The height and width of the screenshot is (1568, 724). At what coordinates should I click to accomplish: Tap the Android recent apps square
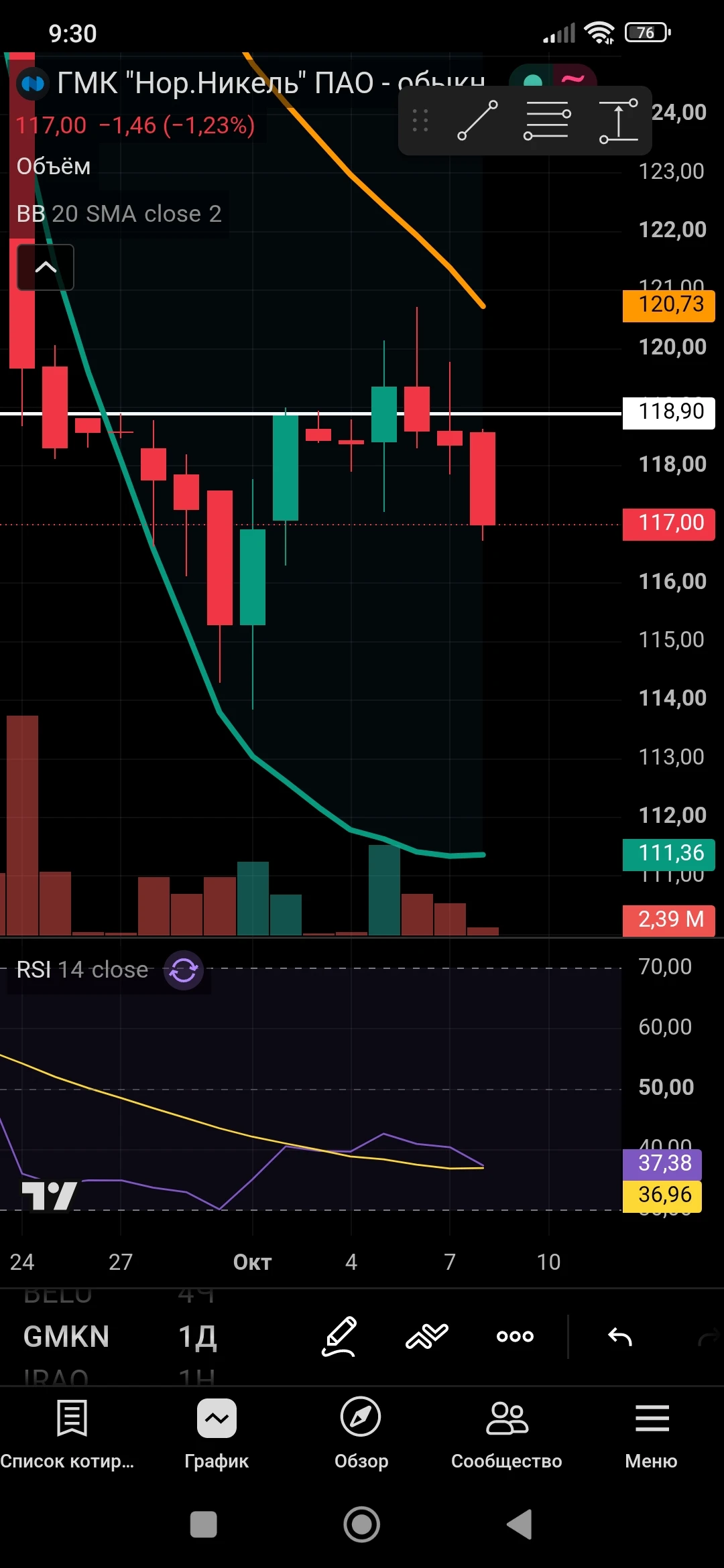(204, 1524)
